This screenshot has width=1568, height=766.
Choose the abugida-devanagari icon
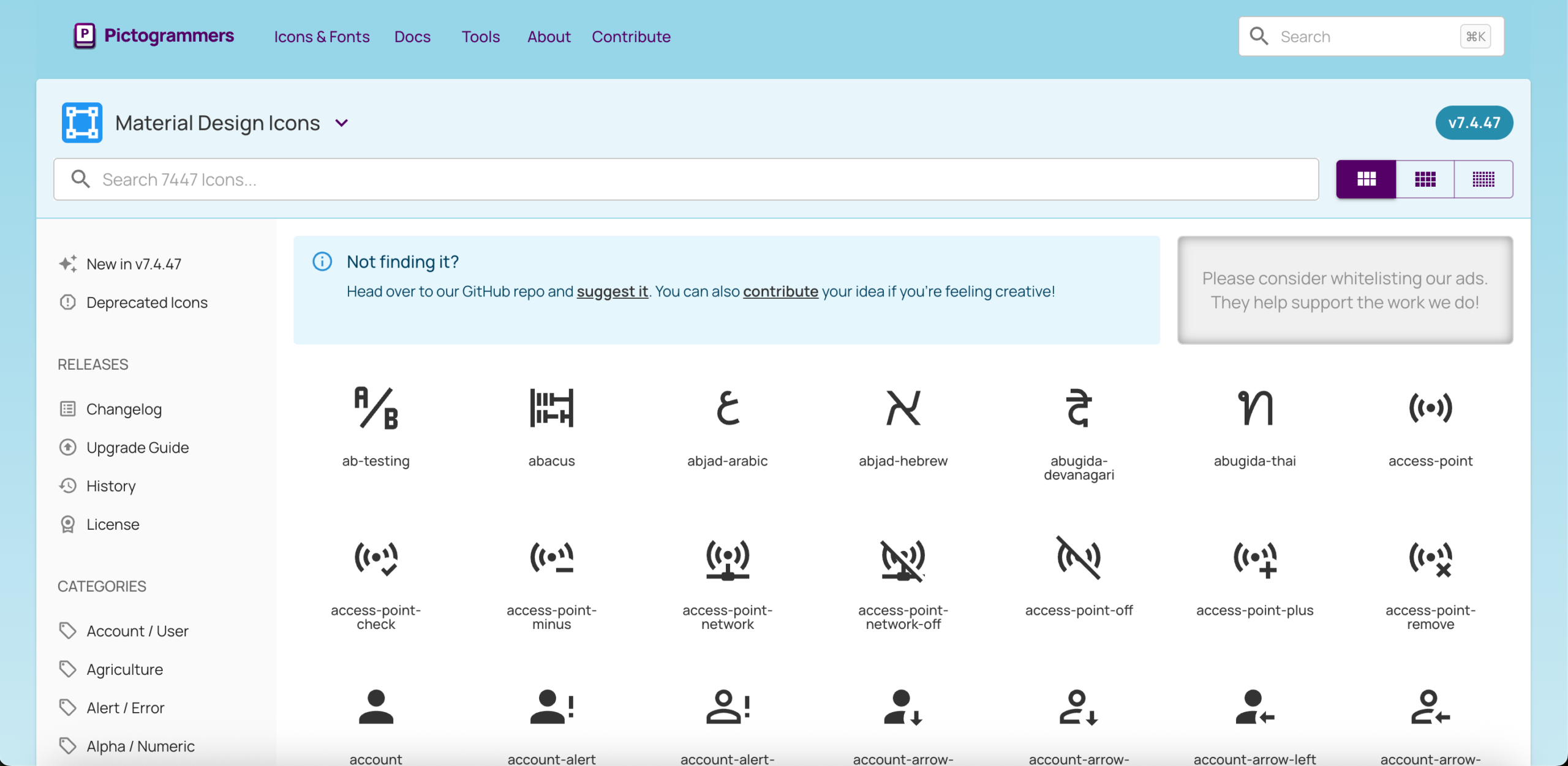(1079, 408)
